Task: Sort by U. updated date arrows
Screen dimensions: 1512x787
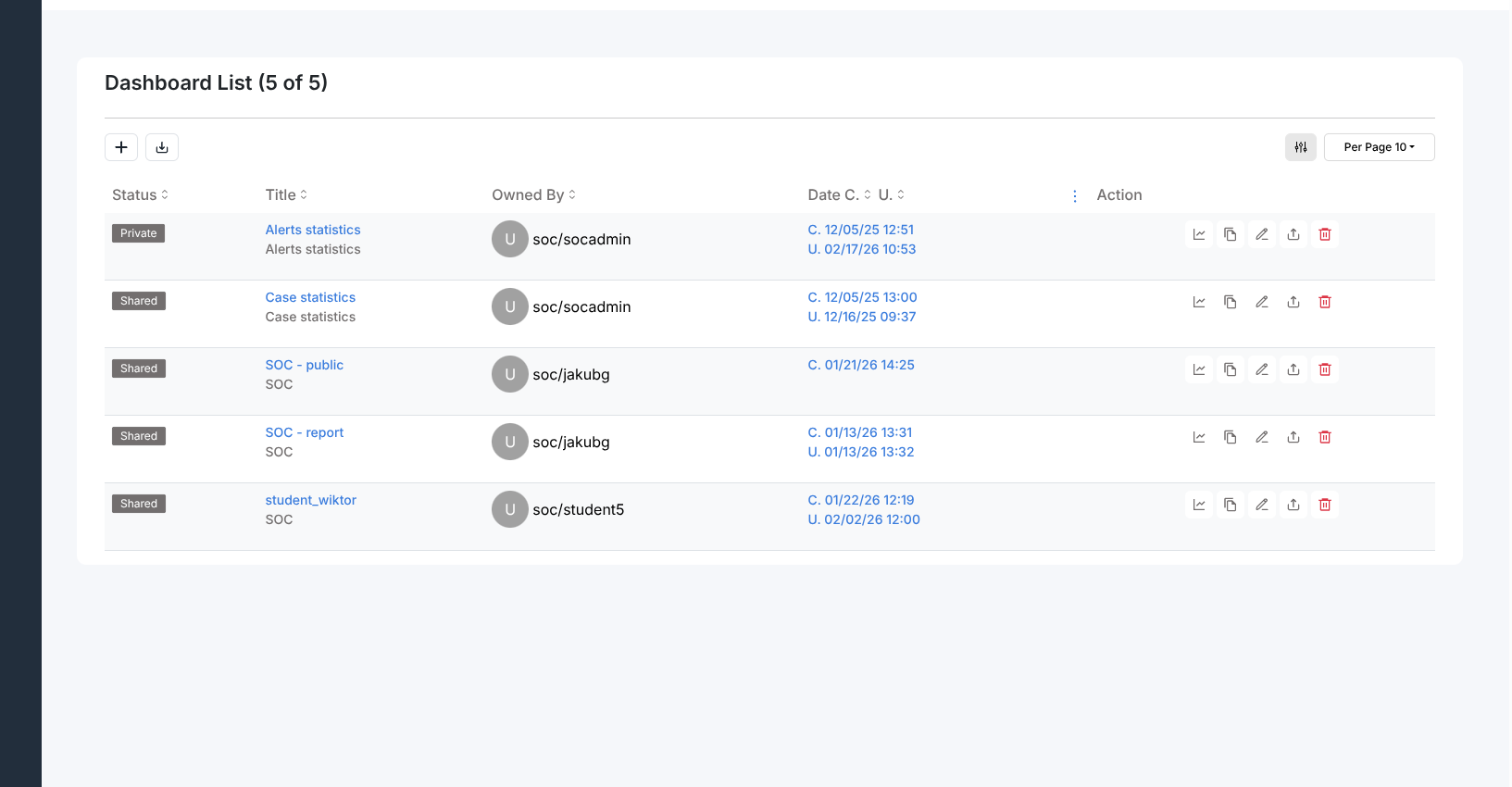Action: 901,194
